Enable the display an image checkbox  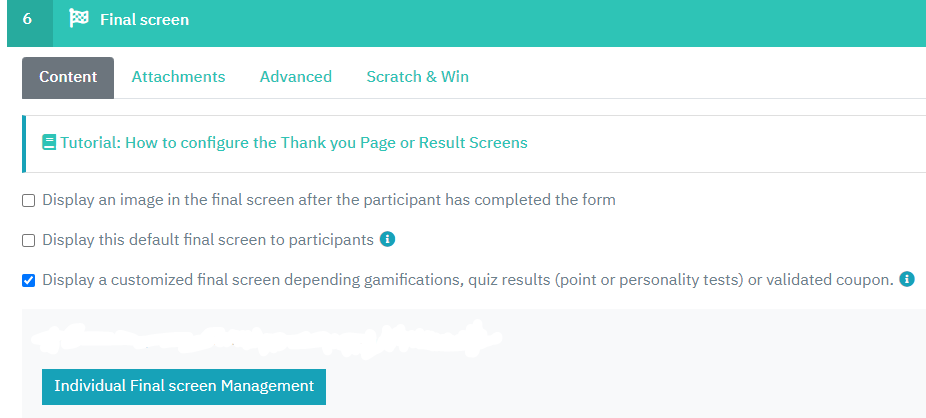click(28, 201)
